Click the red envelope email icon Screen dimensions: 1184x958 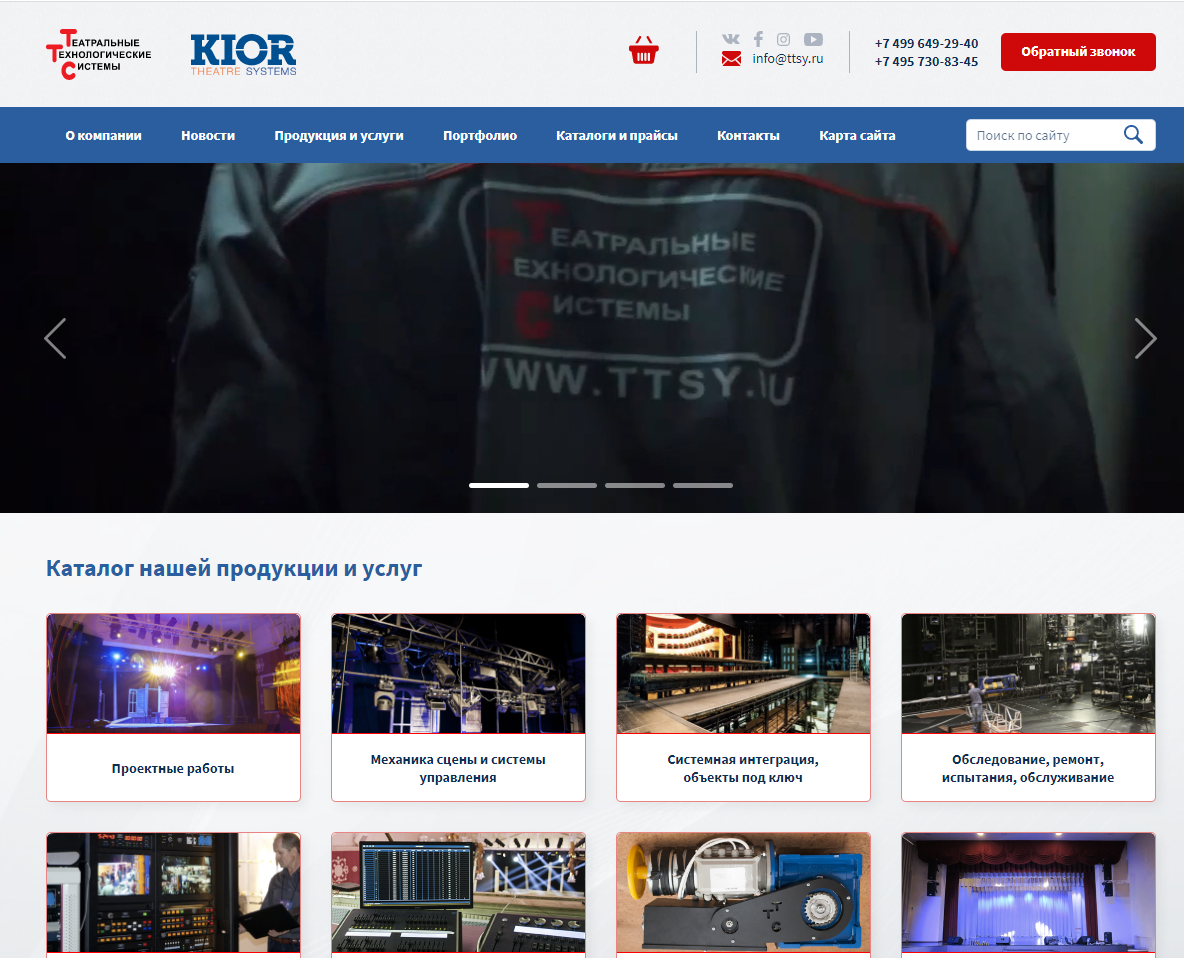pyautogui.click(x=731, y=59)
